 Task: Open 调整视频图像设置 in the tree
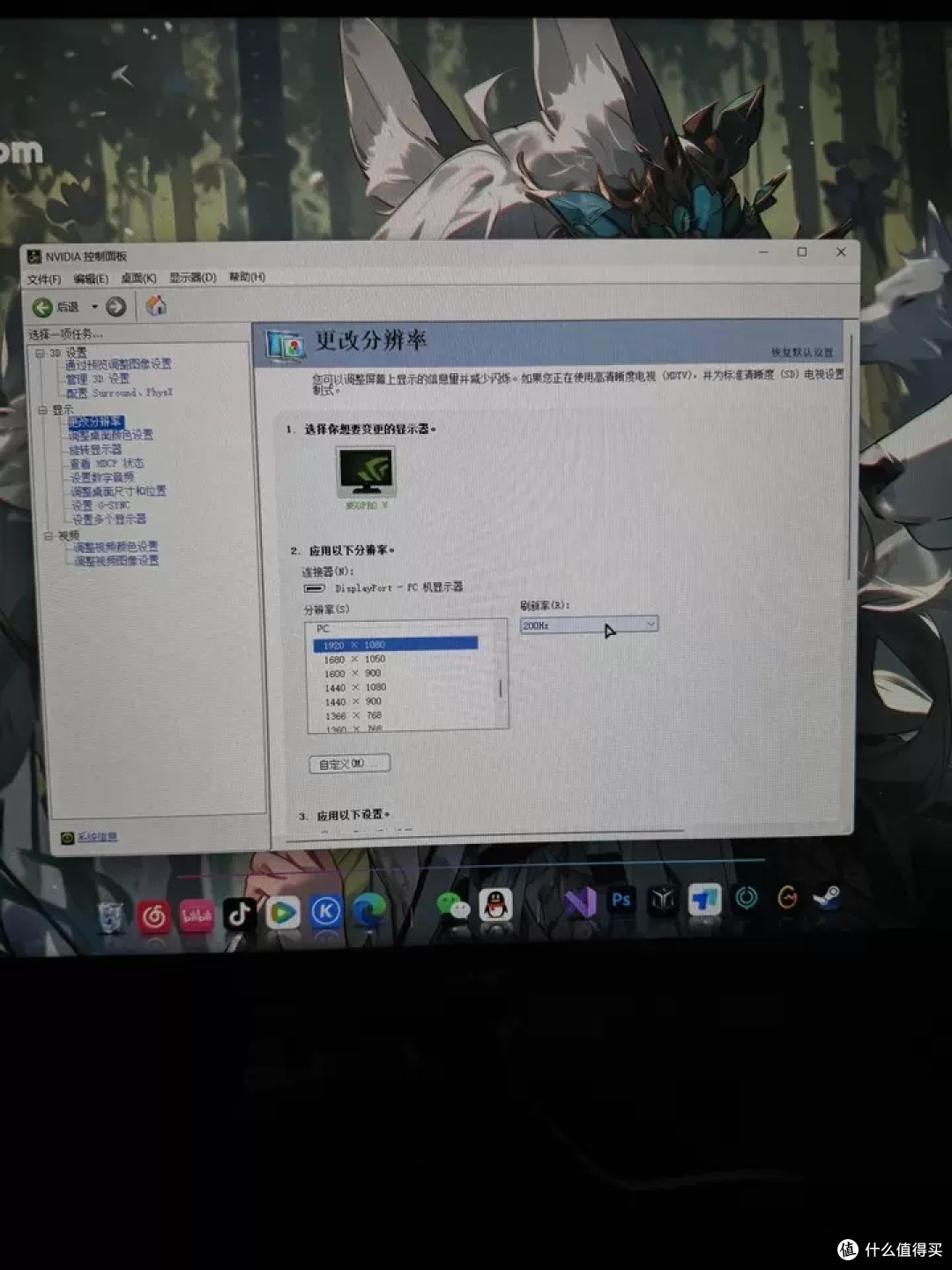point(116,560)
